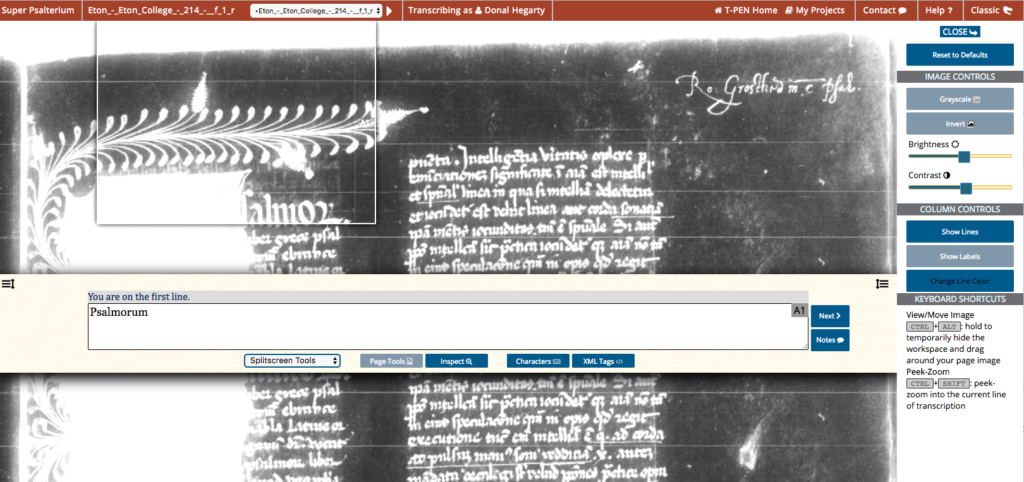
Task: Click Change Line Color button
Action: pos(959,281)
